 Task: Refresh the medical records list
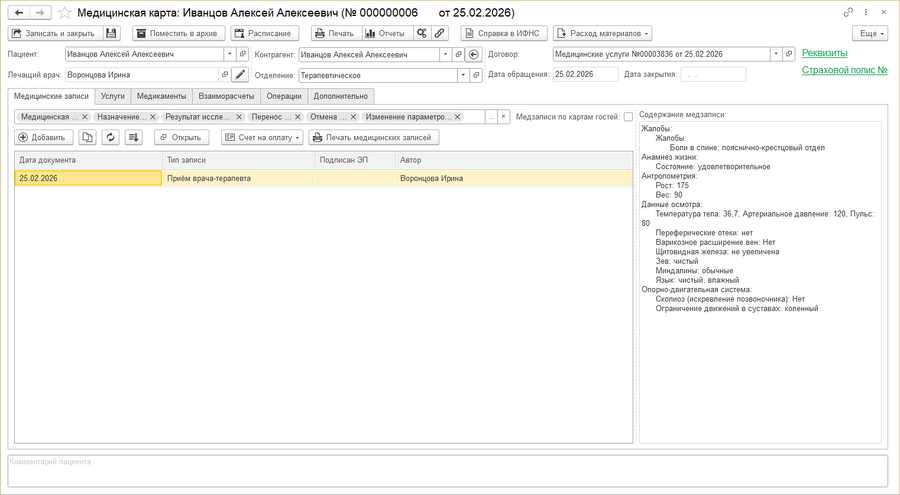pos(110,138)
